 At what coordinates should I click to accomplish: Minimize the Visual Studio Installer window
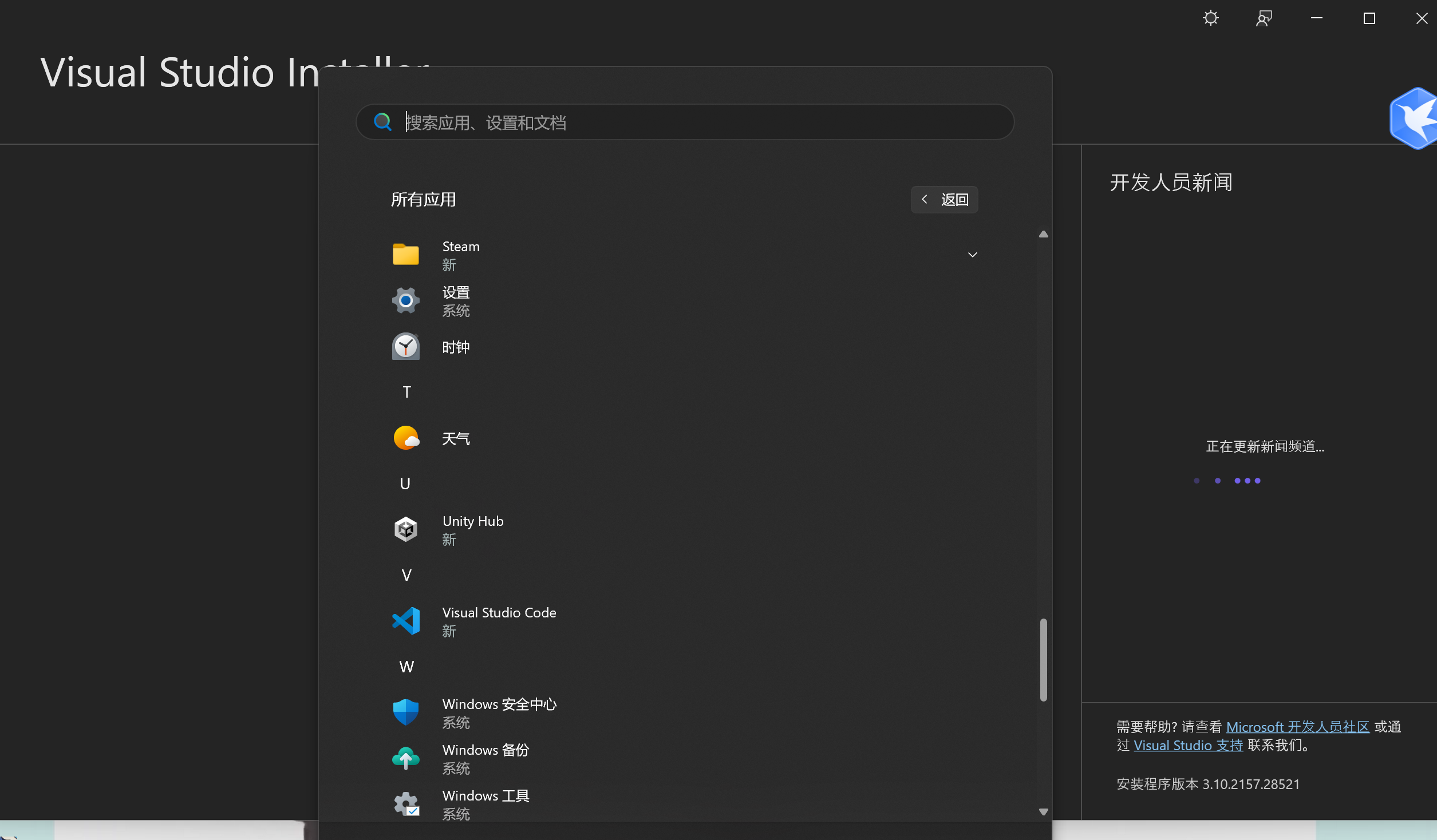pyautogui.click(x=1317, y=18)
